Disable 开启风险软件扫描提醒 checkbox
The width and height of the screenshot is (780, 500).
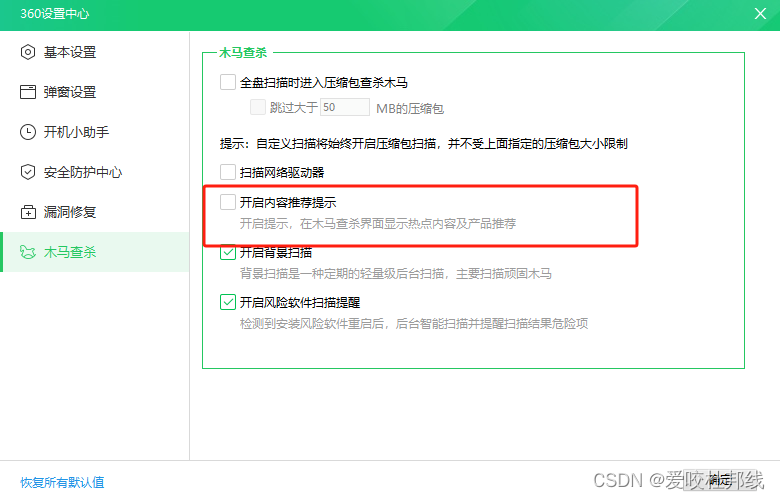[228, 302]
